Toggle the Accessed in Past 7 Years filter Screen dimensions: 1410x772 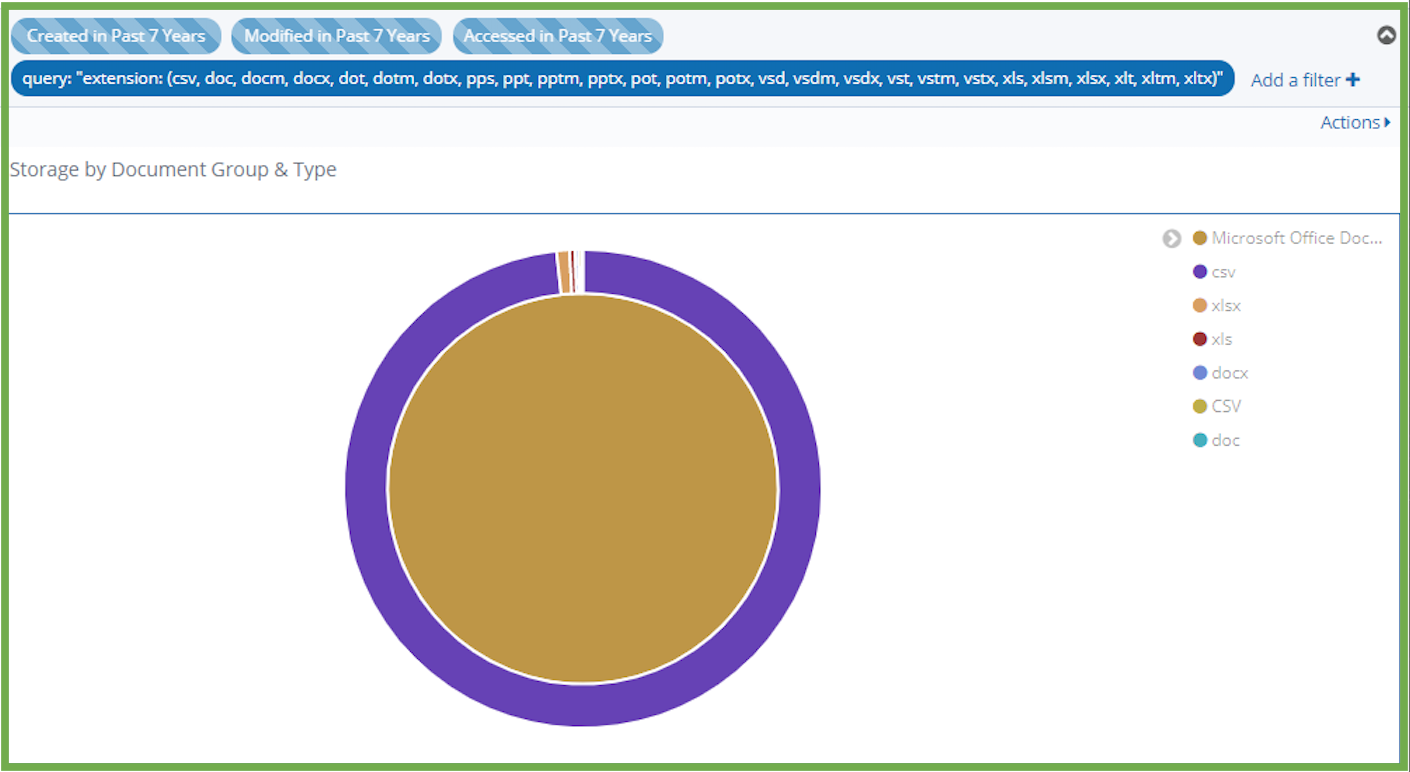click(x=557, y=36)
